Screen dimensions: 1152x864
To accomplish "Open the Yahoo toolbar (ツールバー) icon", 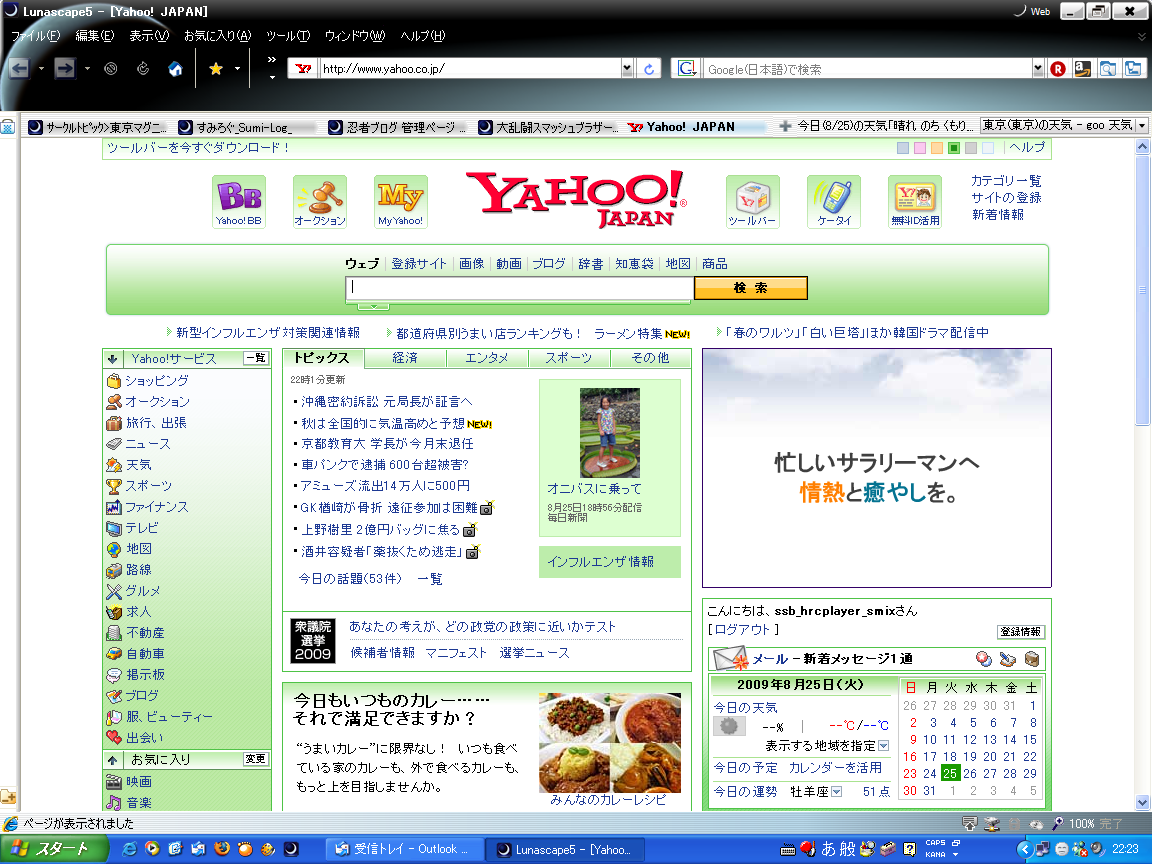I will pyautogui.click(x=752, y=201).
